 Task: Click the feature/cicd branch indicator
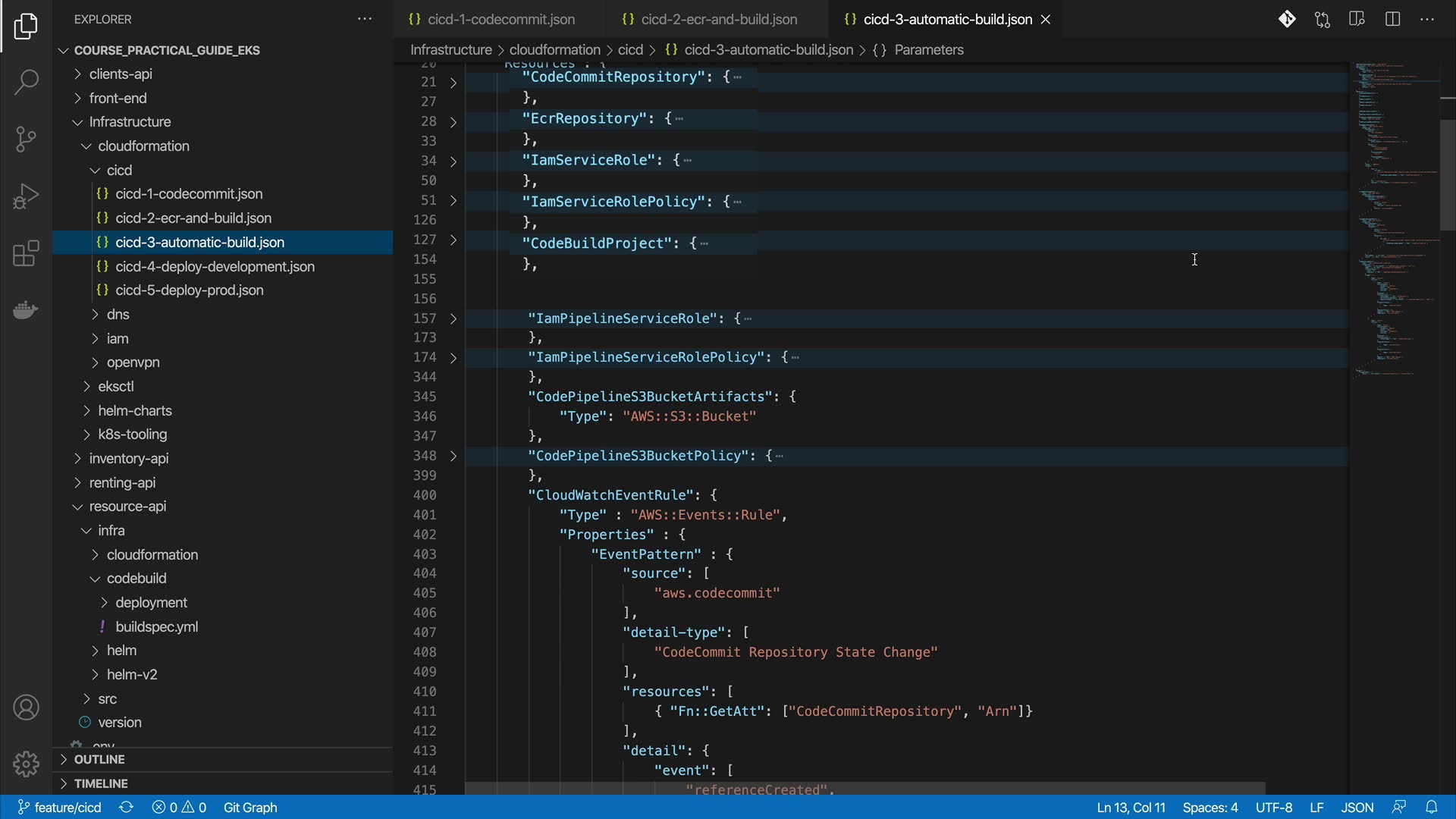point(60,807)
